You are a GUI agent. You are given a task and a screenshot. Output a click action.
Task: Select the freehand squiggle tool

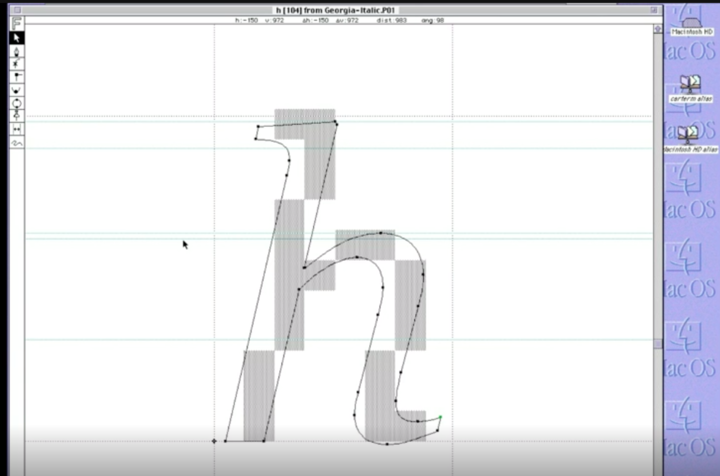[x=17, y=143]
